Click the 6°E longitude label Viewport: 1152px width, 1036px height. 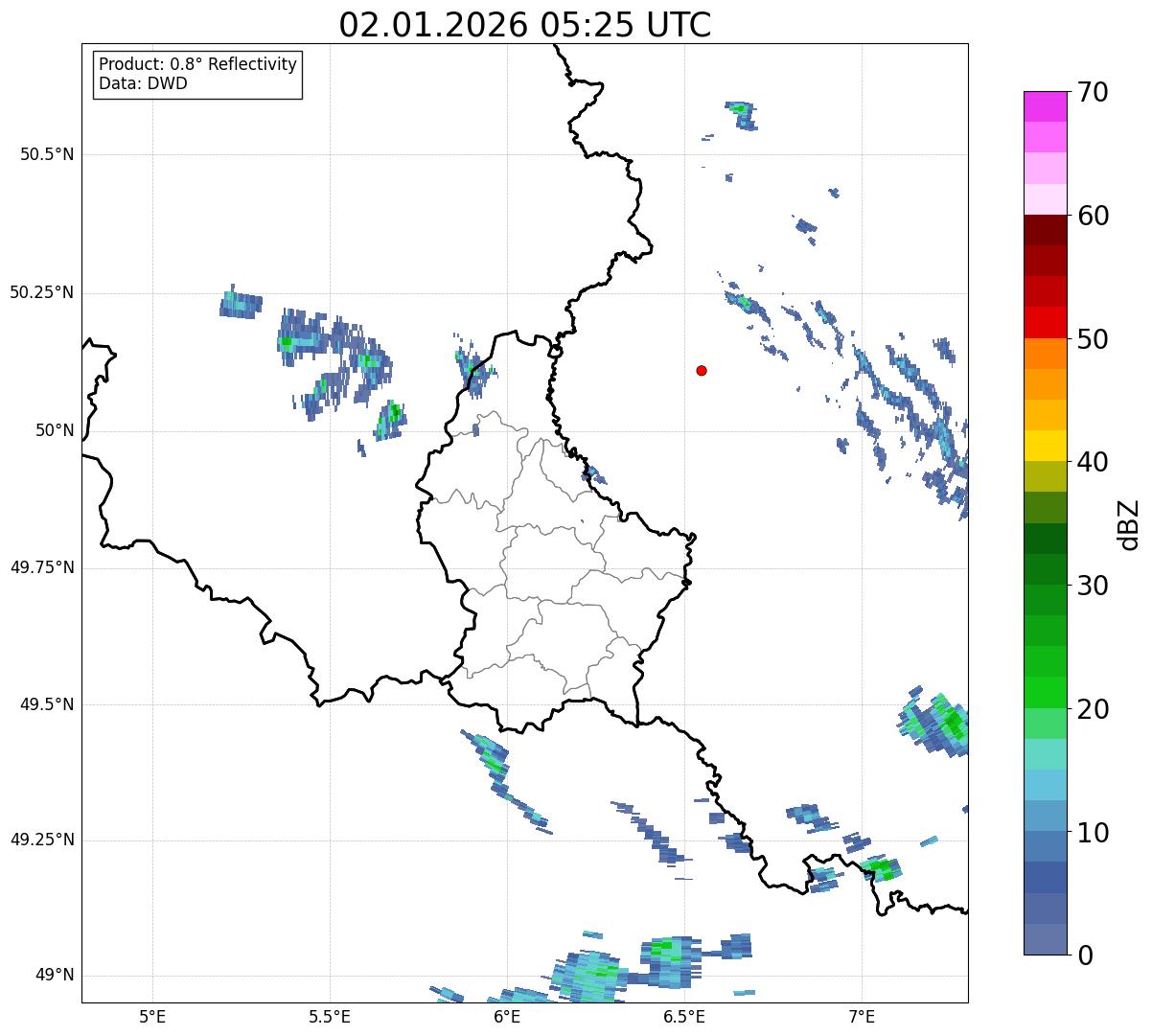[x=507, y=1017]
